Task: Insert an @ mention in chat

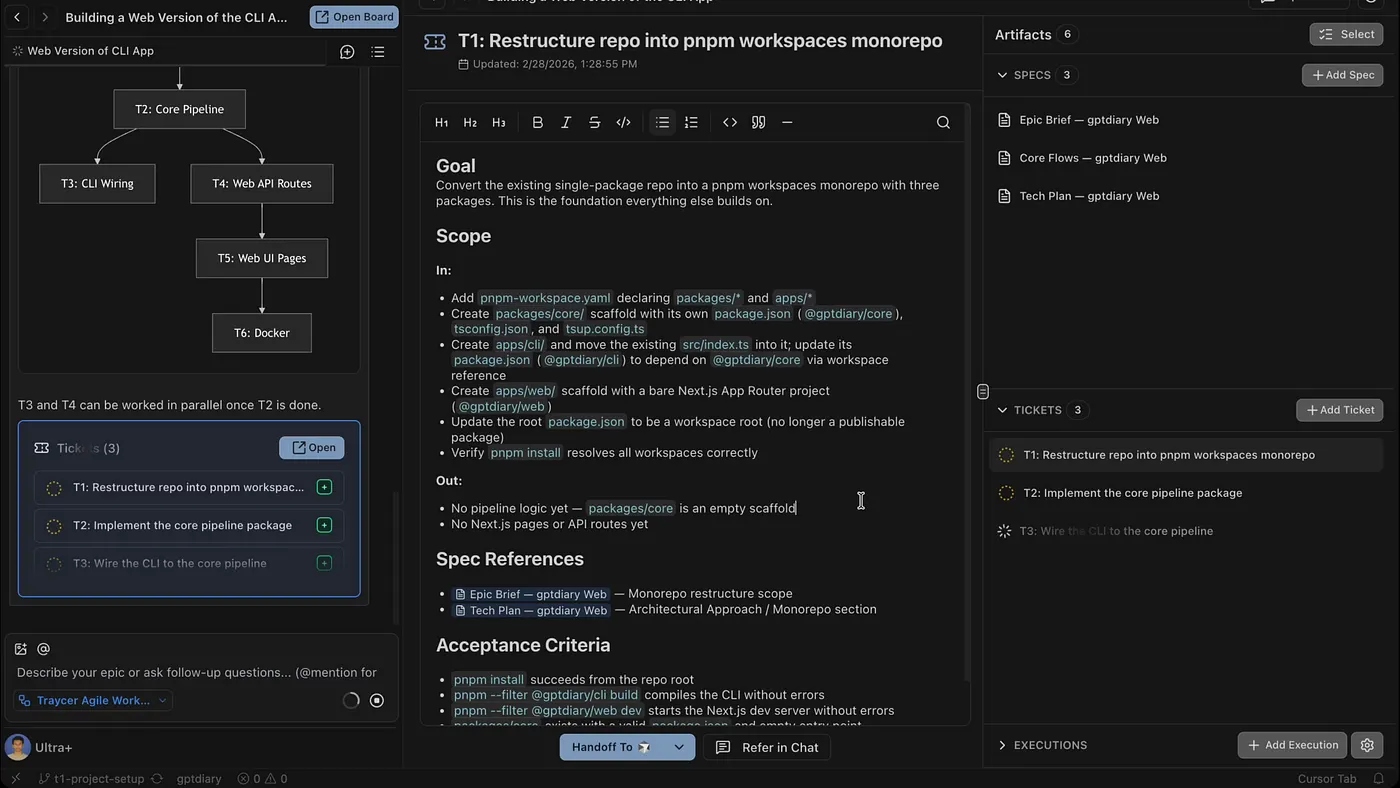Action: coord(43,649)
